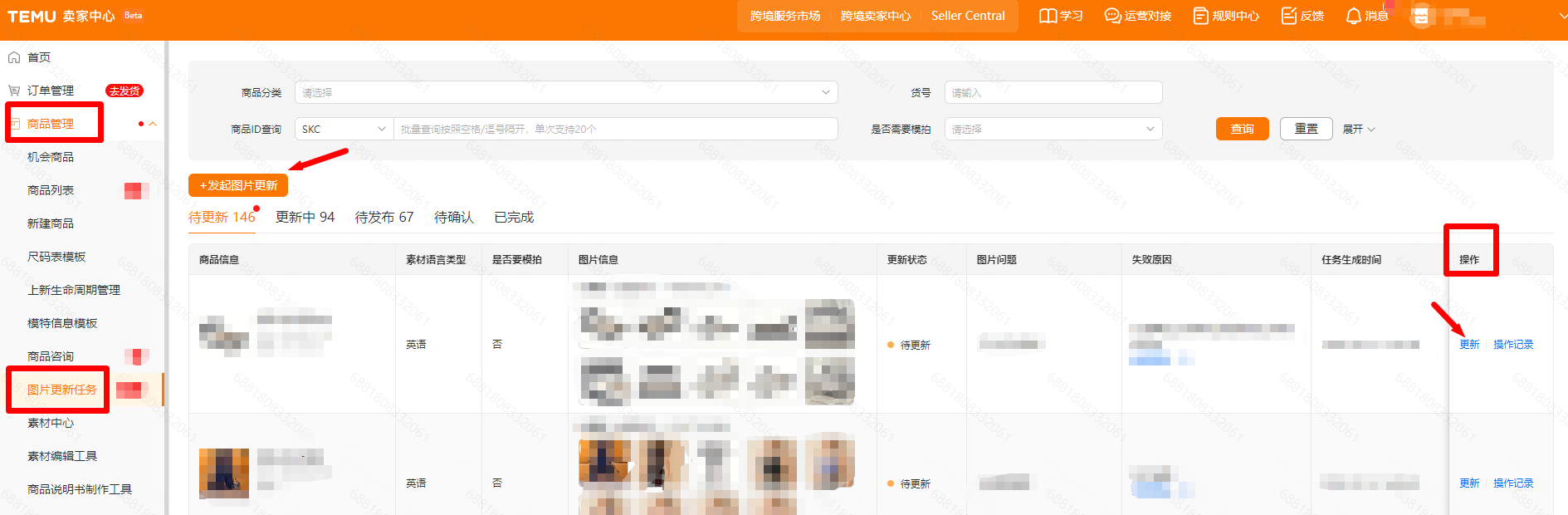Image resolution: width=1568 pixels, height=515 pixels.
Task: Click the home icon beside 首页
Action: pos(14,57)
